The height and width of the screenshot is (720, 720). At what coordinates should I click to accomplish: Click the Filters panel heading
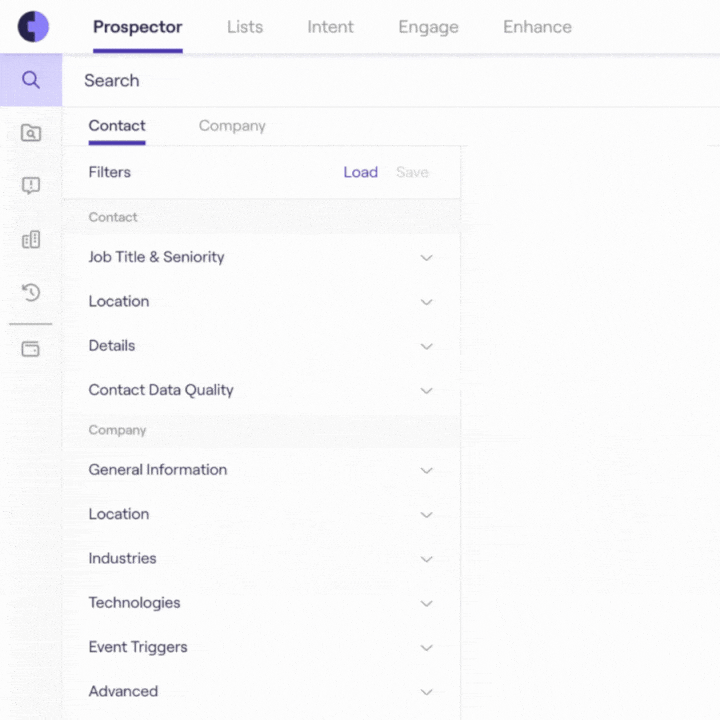(110, 172)
